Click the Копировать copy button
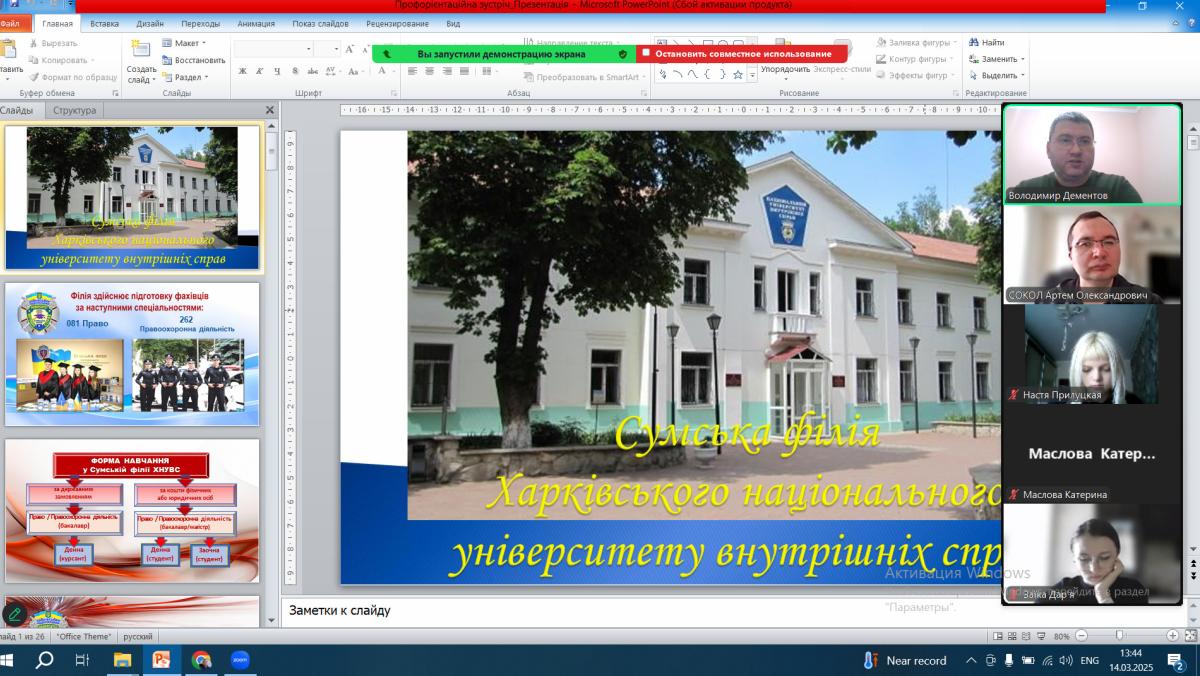Viewport: 1200px width, 676px height. (62, 60)
